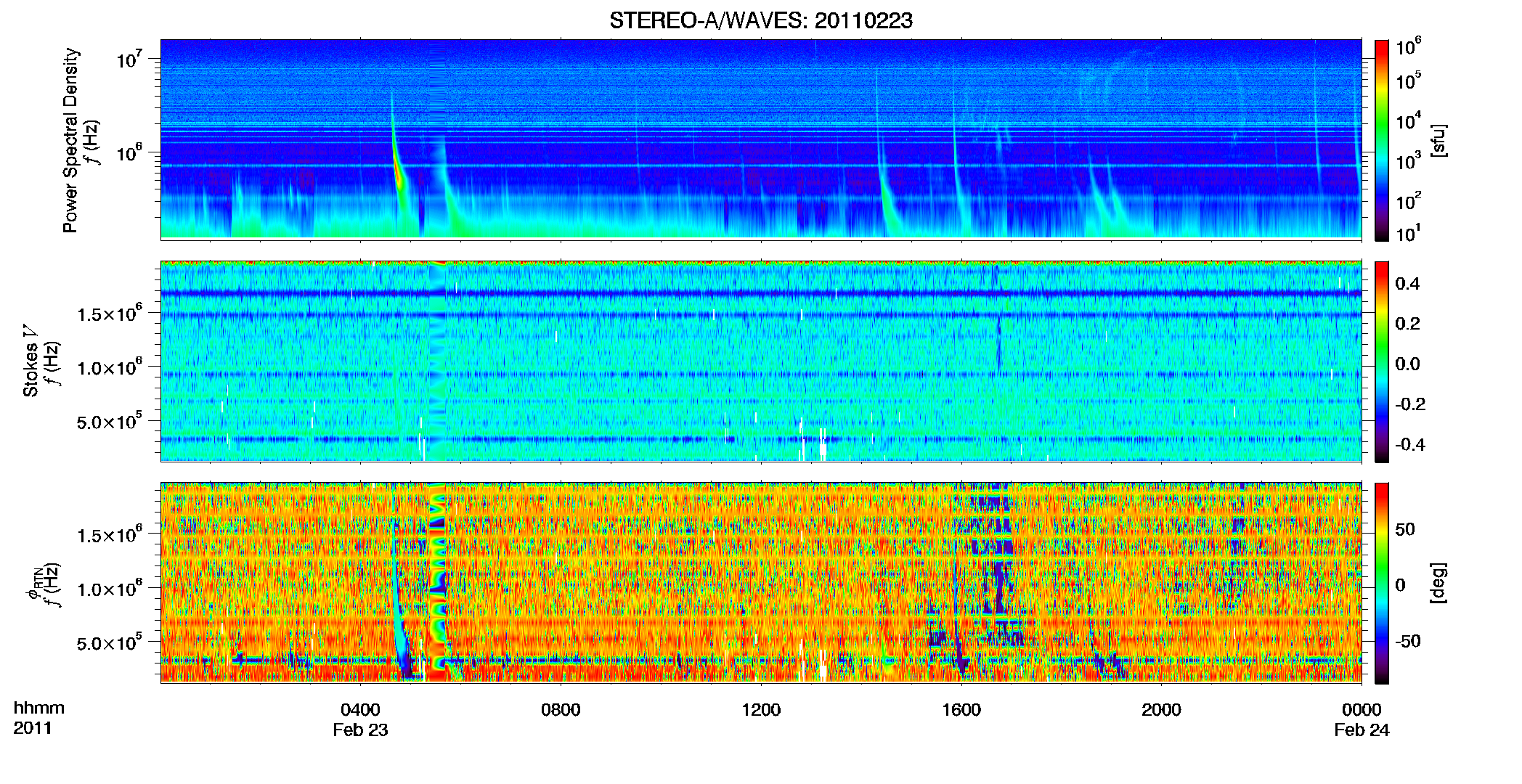This screenshot has height=784, width=1522.
Task: Click the Stokes V colorbar
Action: [x=1382, y=362]
